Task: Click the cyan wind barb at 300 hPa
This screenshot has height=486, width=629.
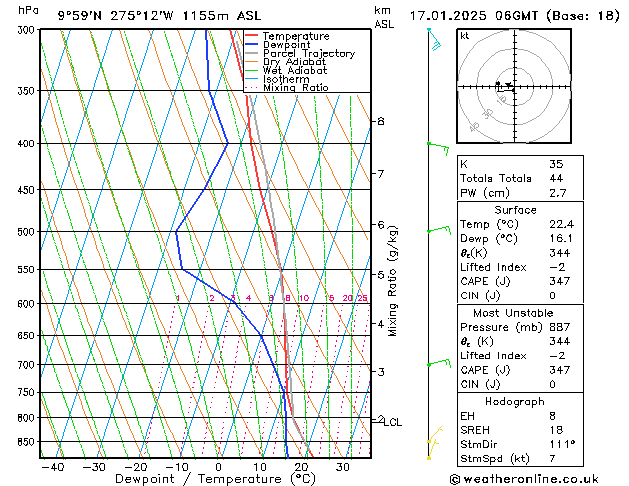Action: 434,39
